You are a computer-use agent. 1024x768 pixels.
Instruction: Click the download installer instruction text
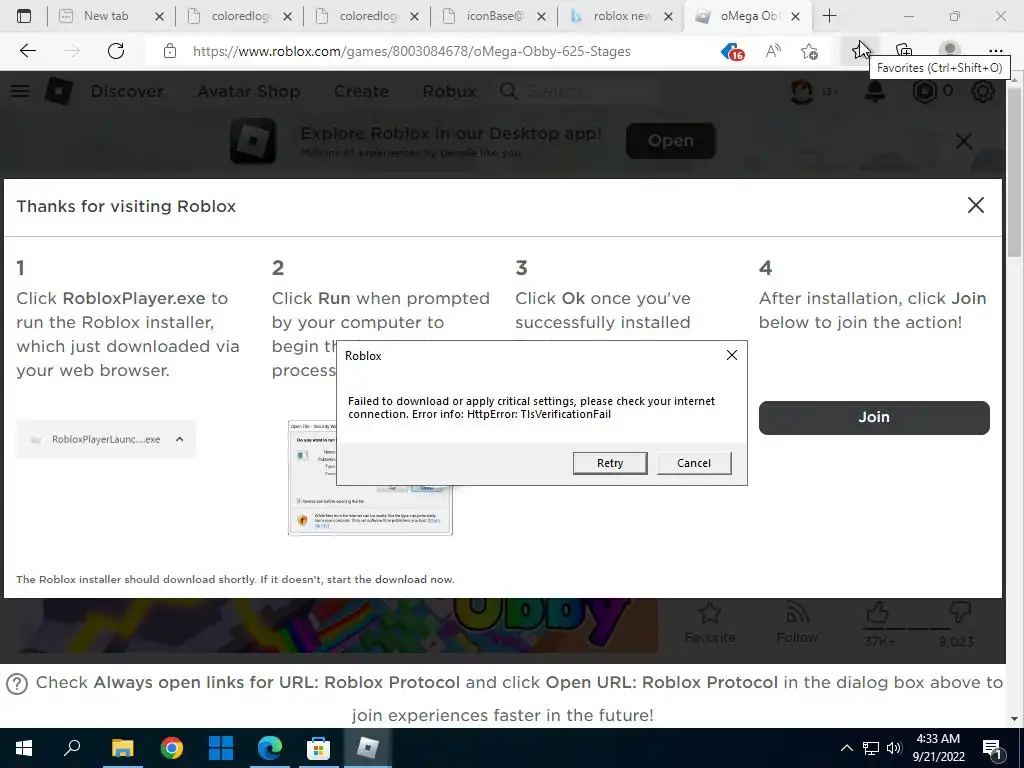click(x=235, y=579)
